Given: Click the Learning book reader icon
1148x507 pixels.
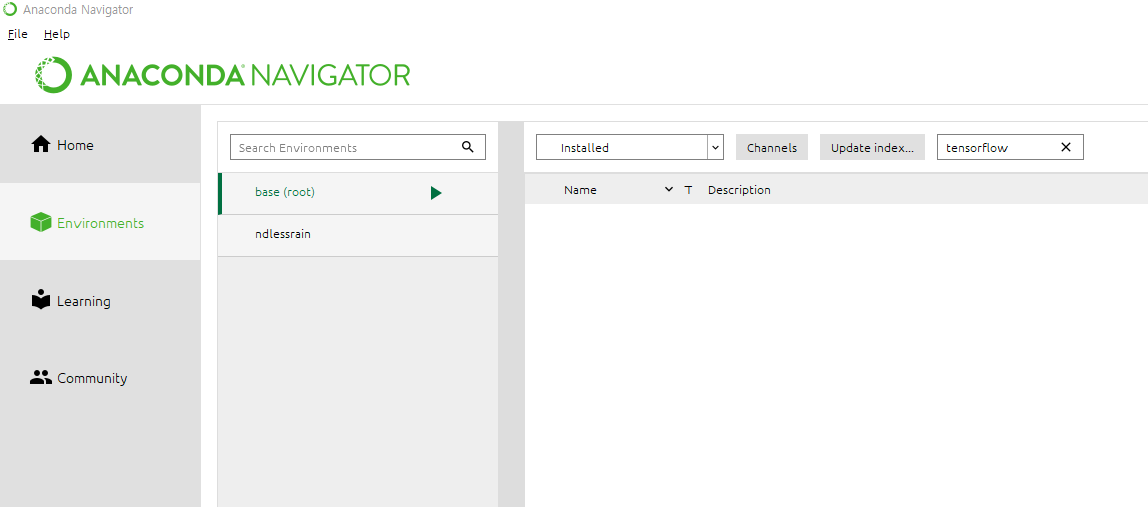Looking at the screenshot, I should point(41,300).
